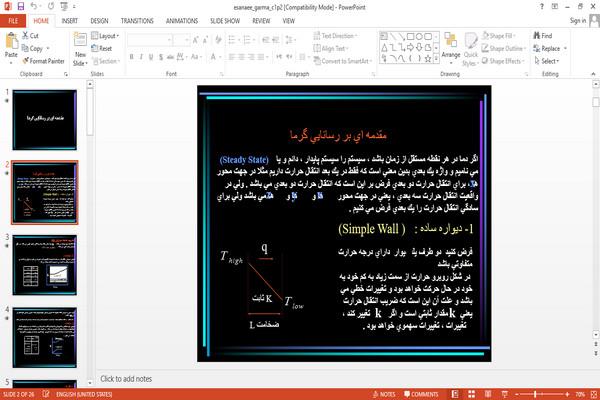
Task: Justify the paragraph text
Action: pos(261,57)
